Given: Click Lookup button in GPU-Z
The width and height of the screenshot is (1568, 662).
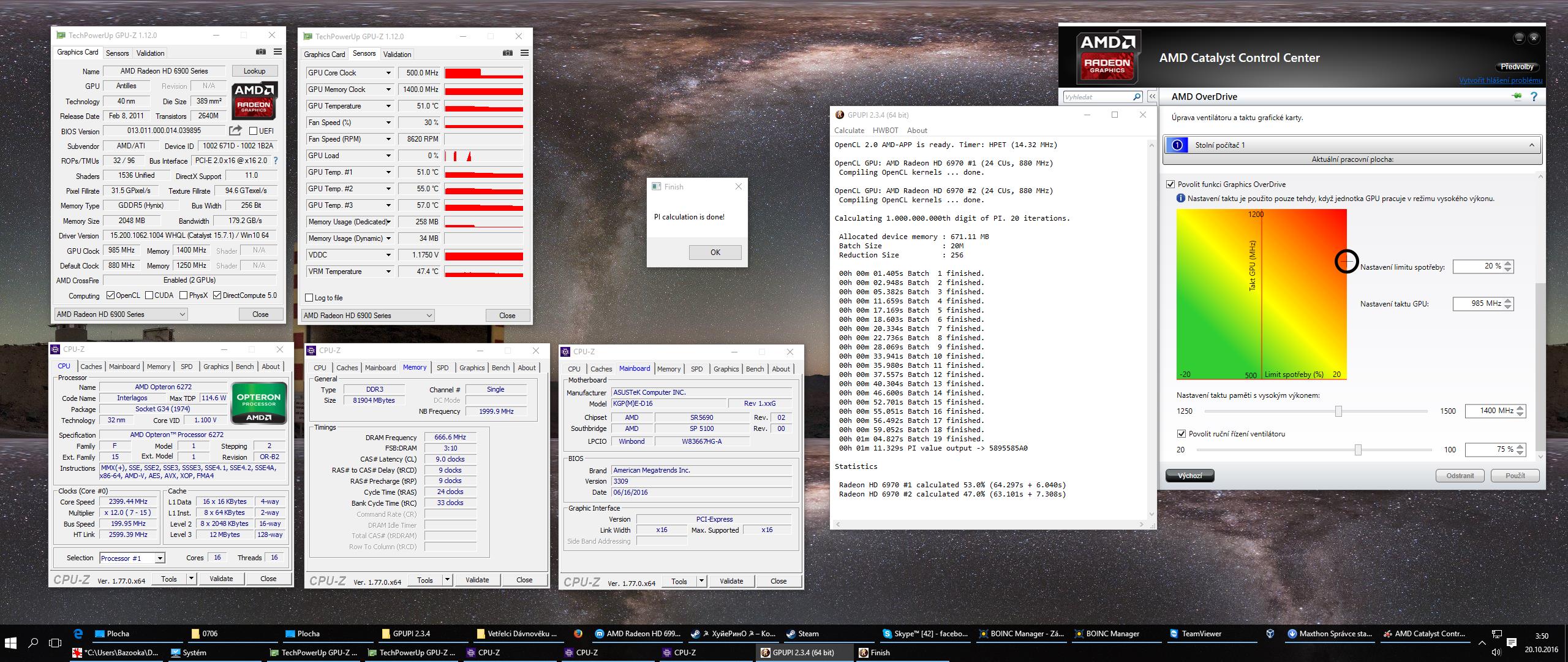Looking at the screenshot, I should tap(254, 71).
